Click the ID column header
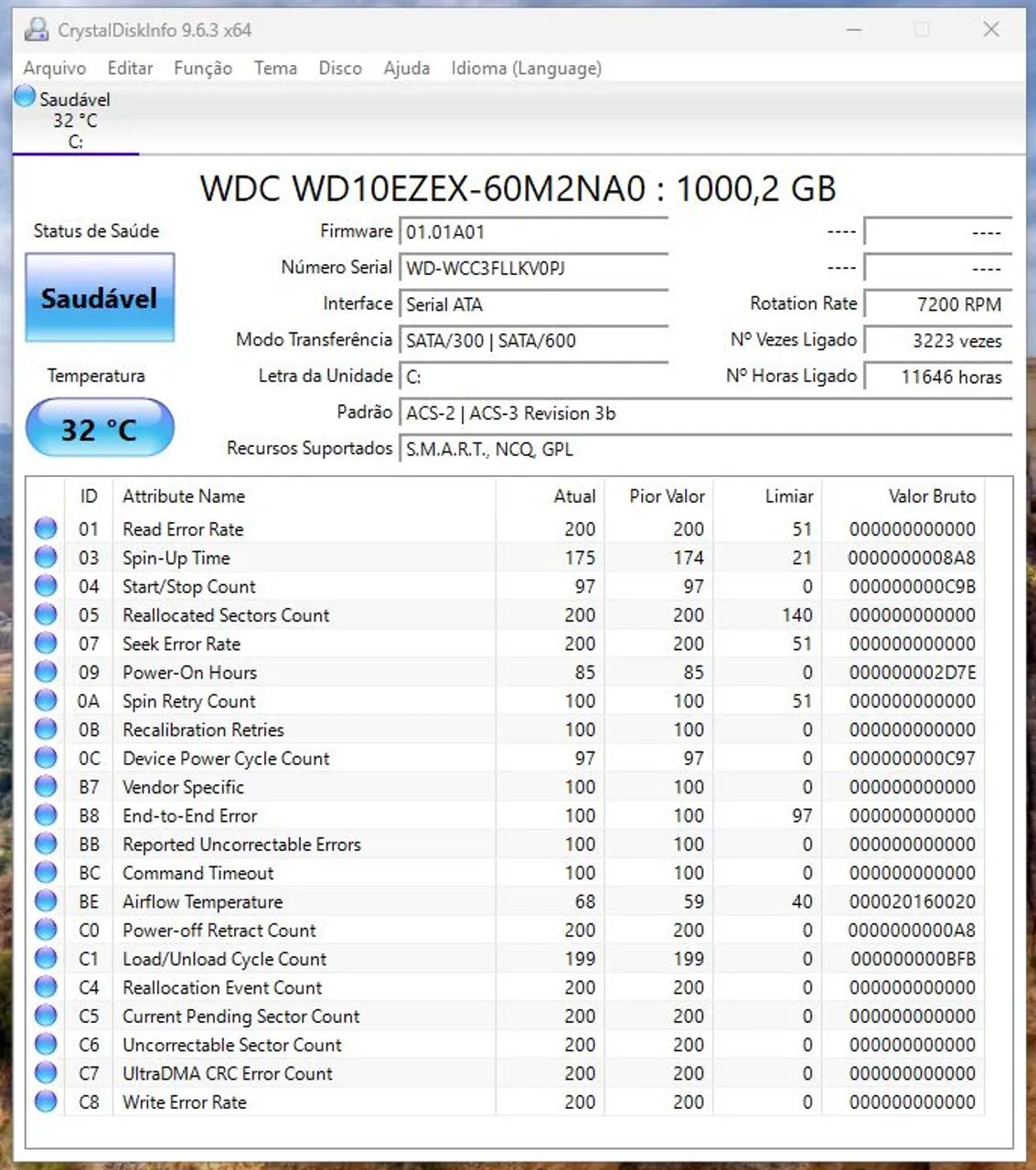The height and width of the screenshot is (1170, 1036). point(89,496)
